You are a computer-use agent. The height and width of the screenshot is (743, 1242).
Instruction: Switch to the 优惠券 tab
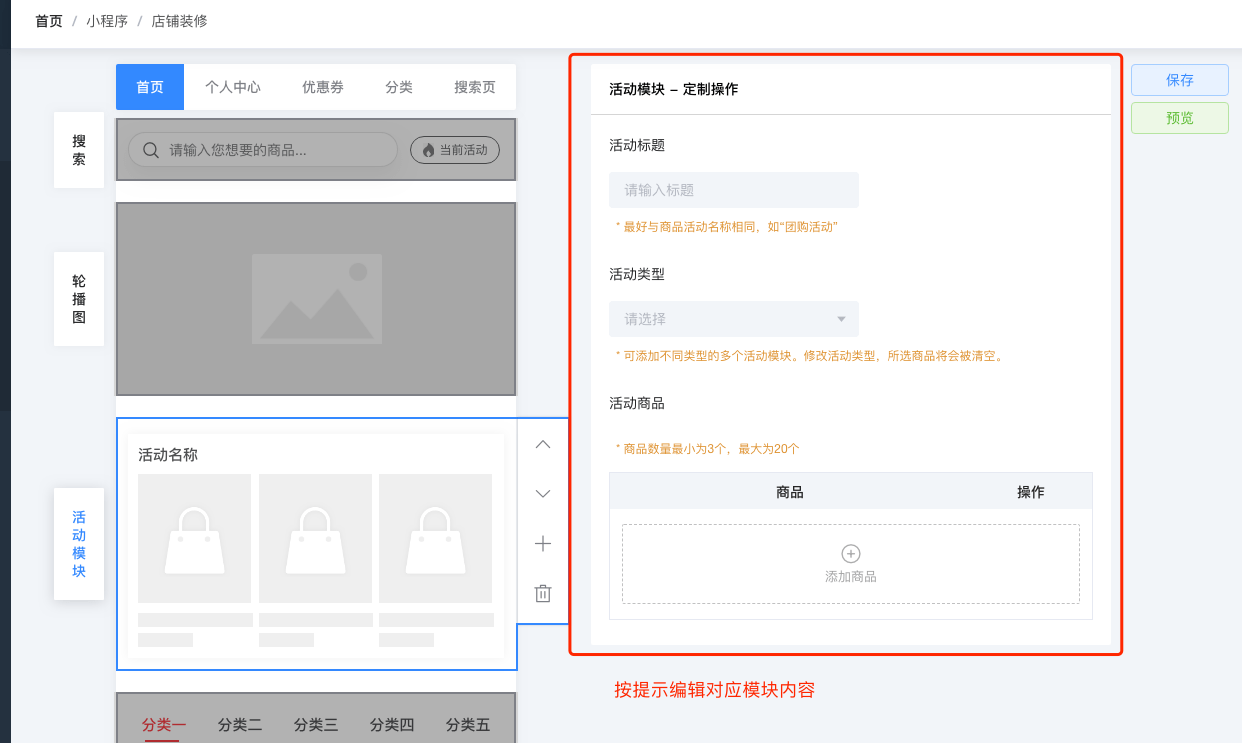click(x=323, y=87)
